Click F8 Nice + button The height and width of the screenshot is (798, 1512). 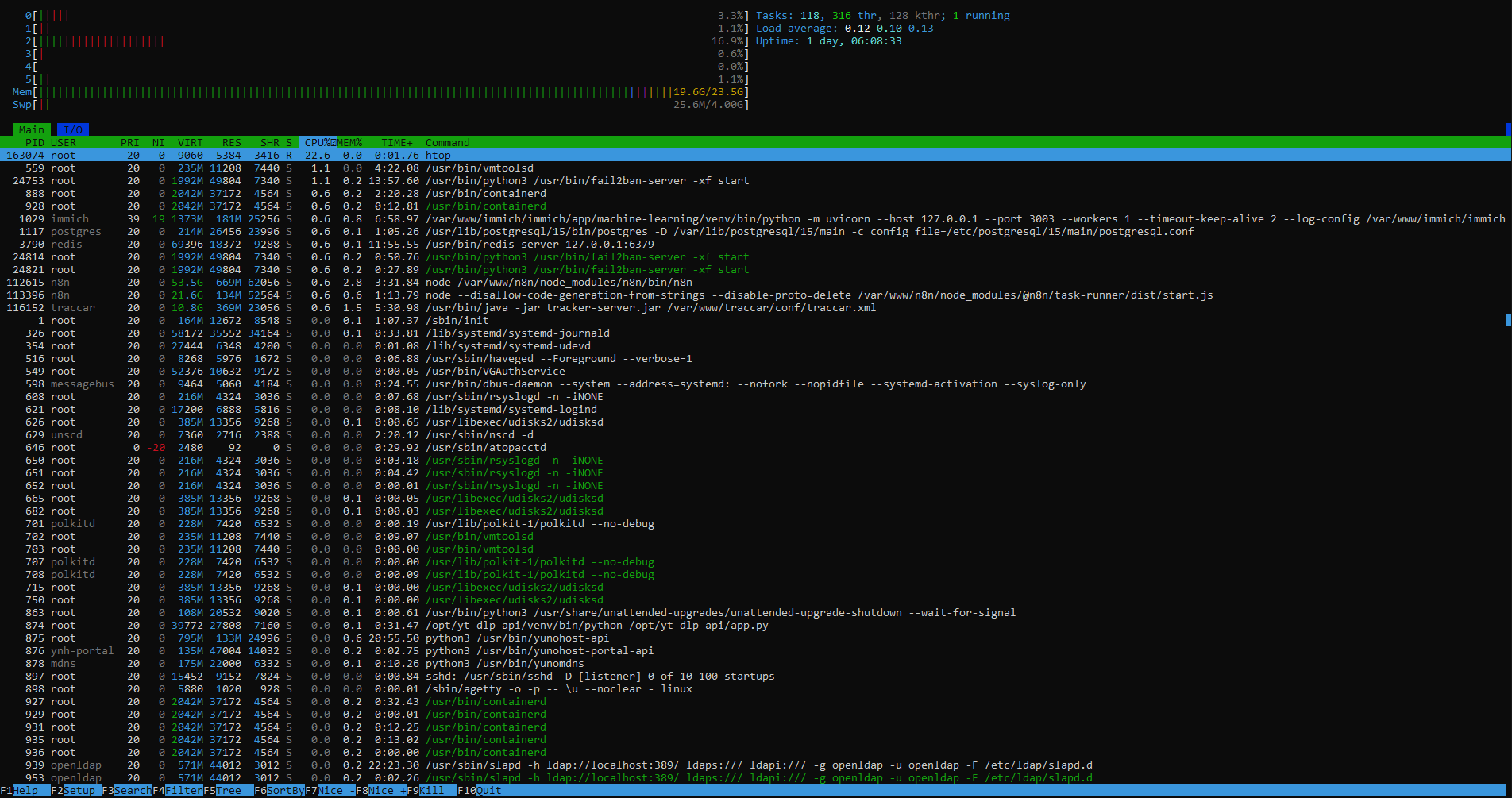(381, 791)
